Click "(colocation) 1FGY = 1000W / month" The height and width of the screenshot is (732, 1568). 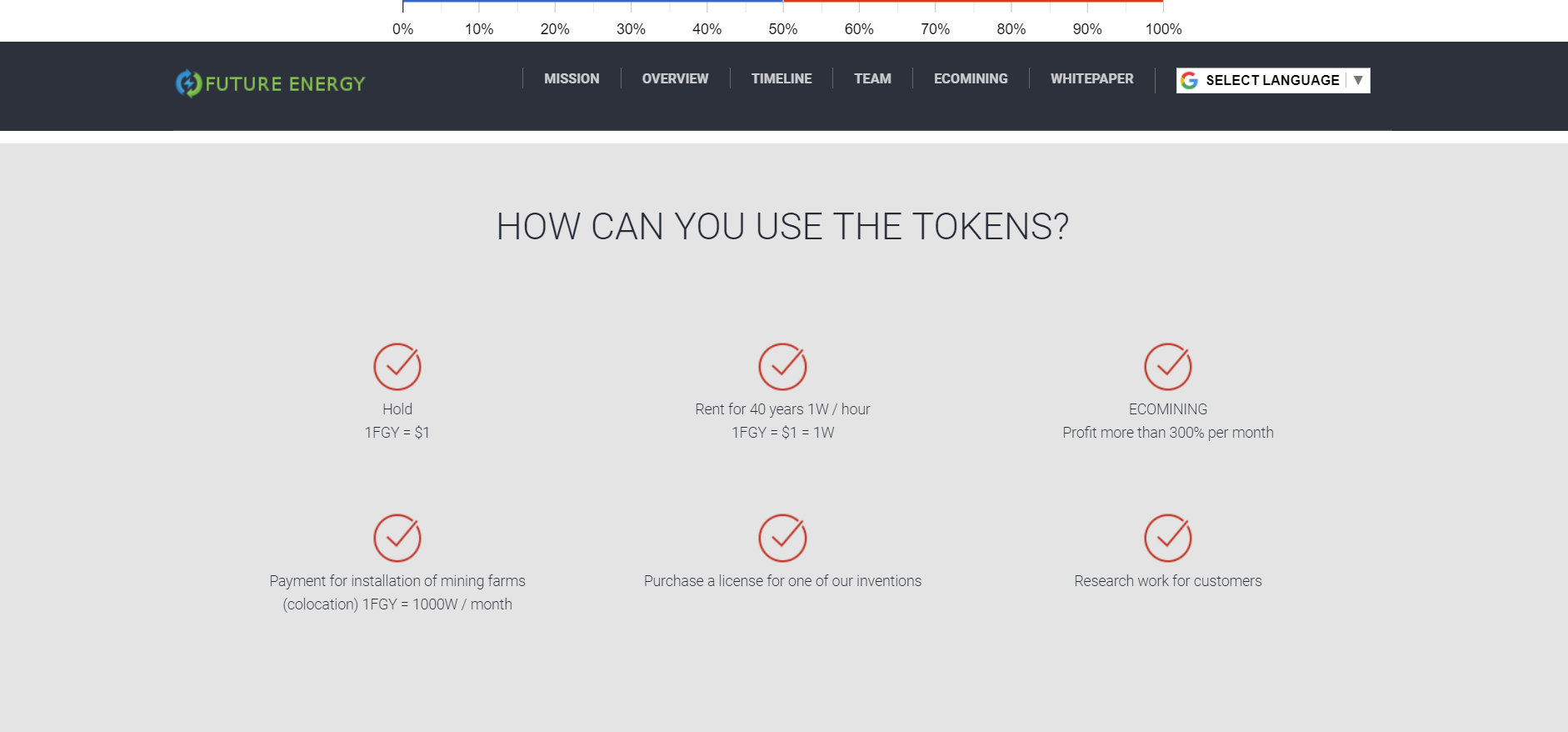[397, 604]
